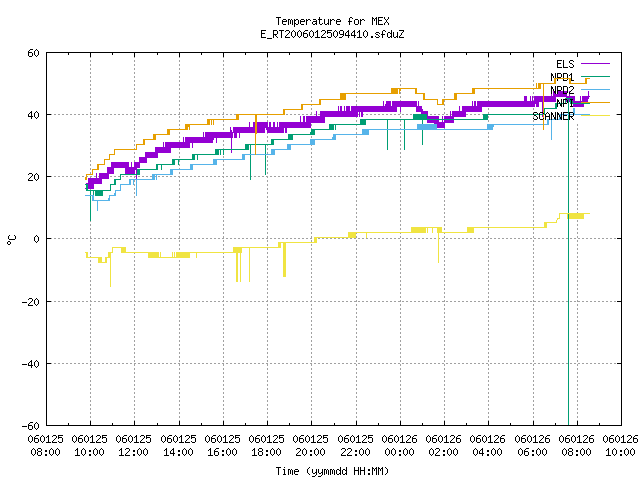Viewport: 640px width, 480px height.
Task: Click the 'Time (yymmdd HH:MM)' x-axis title
Action: [x=332, y=471]
